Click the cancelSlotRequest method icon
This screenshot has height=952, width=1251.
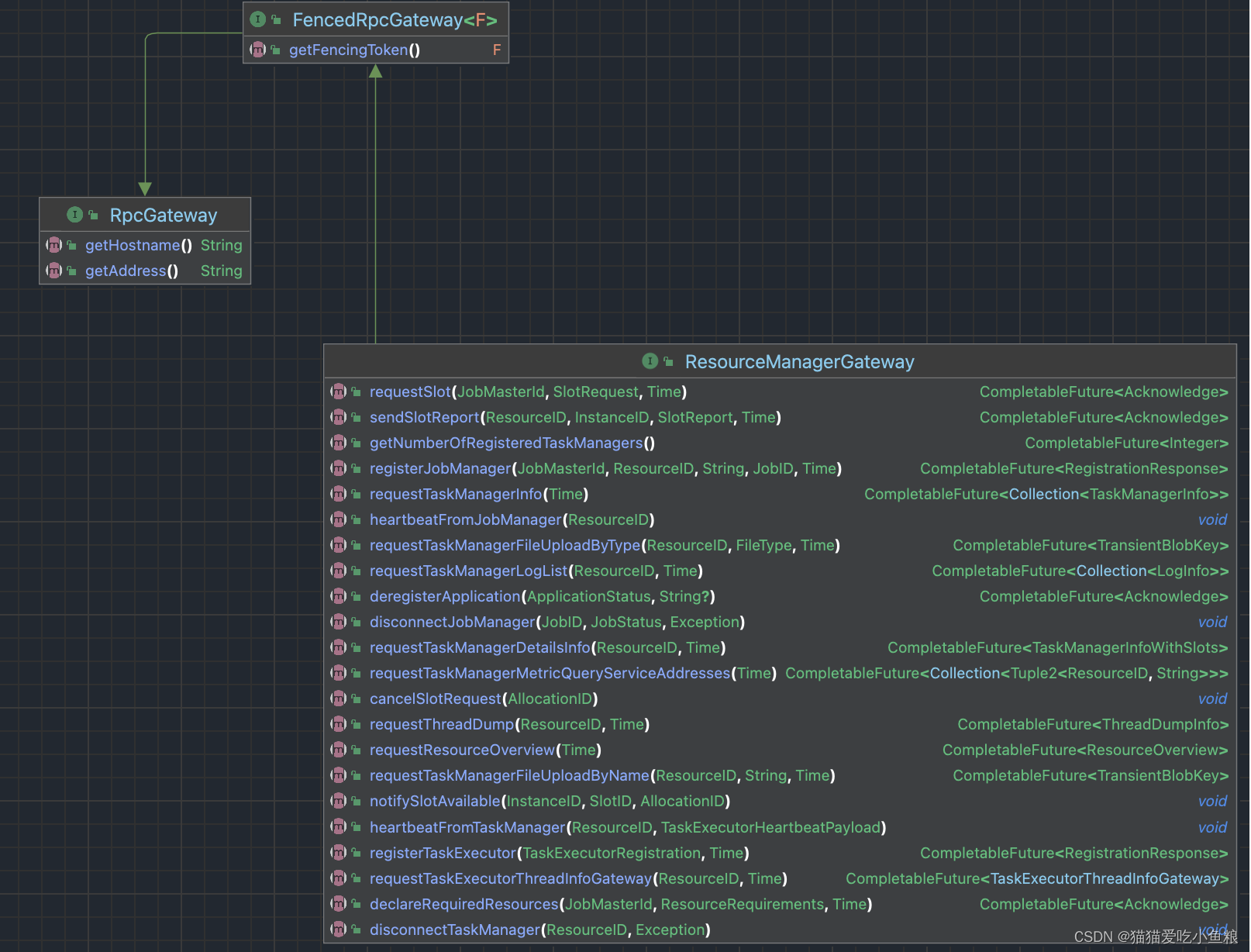(x=339, y=698)
